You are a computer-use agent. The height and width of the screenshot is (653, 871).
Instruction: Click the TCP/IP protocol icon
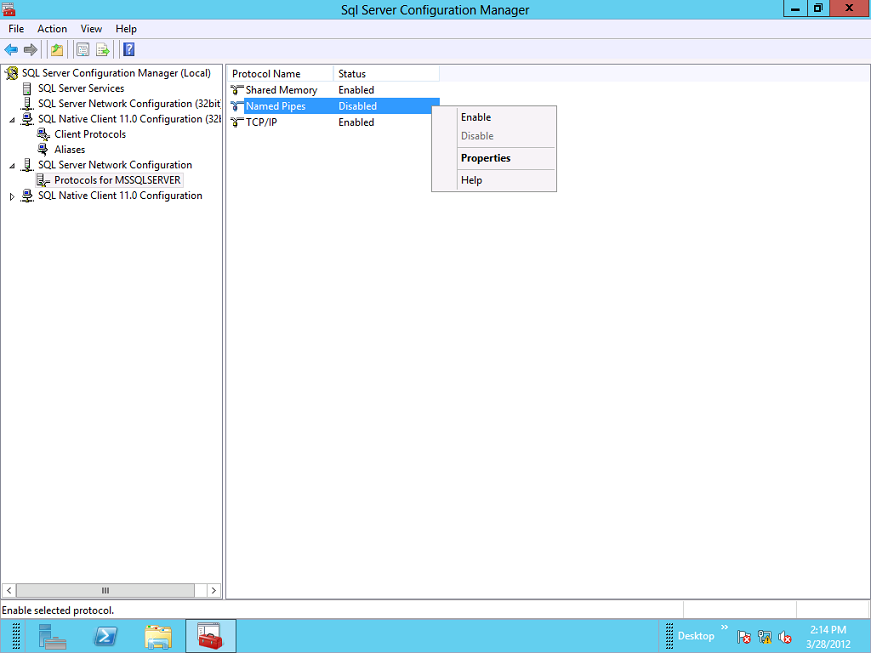[237, 122]
